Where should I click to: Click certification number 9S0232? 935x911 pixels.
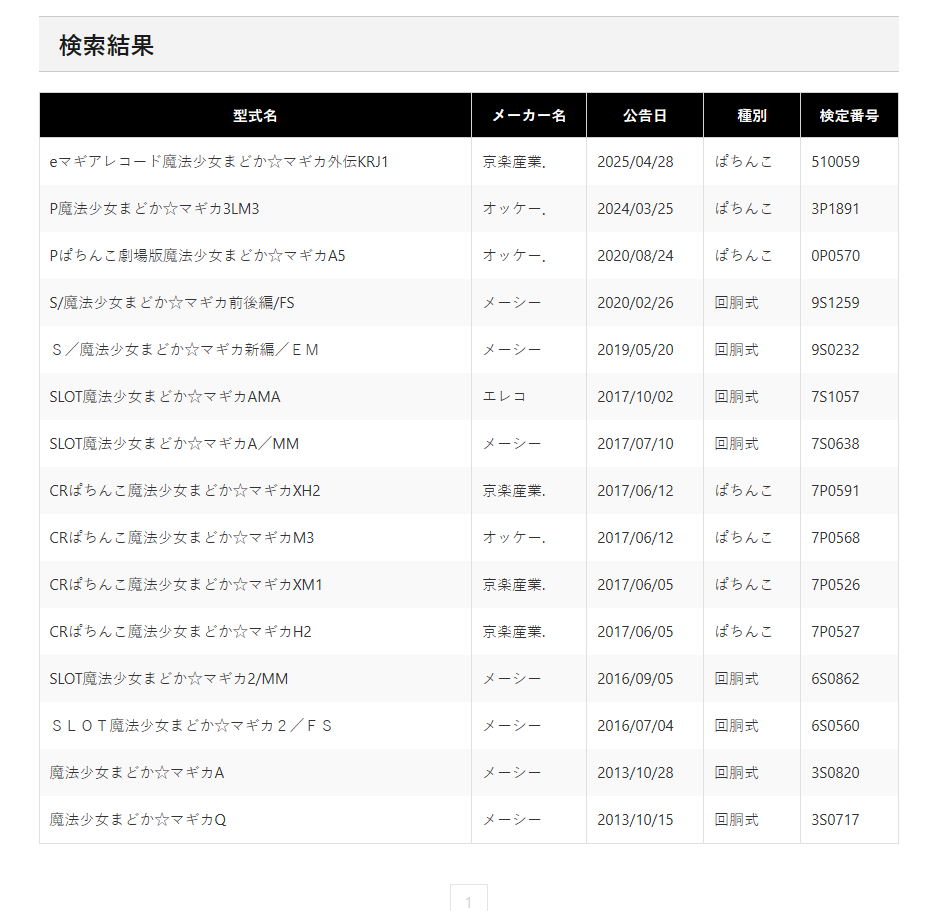coord(835,350)
